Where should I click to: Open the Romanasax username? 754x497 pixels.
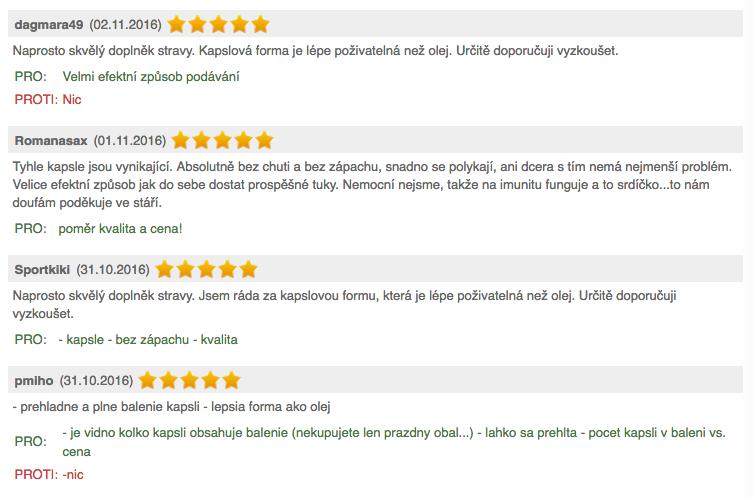[x=51, y=141]
